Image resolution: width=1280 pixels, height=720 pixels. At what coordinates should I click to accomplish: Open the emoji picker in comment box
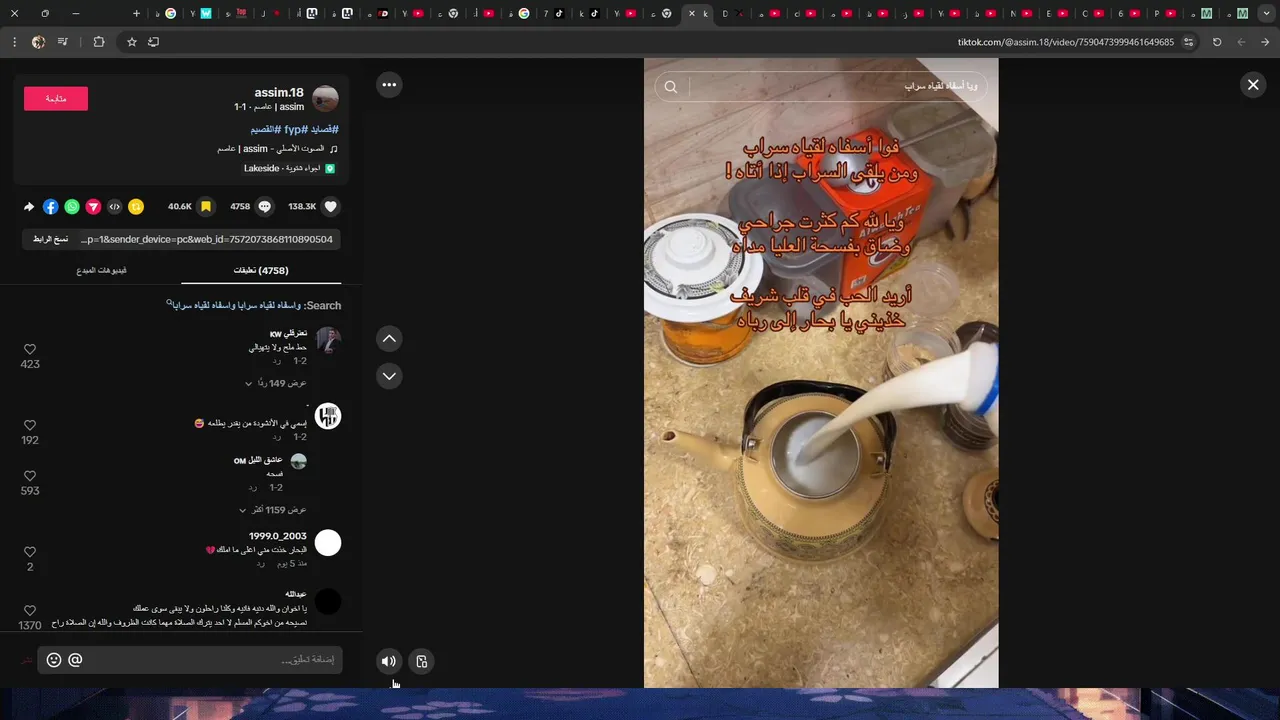click(54, 660)
